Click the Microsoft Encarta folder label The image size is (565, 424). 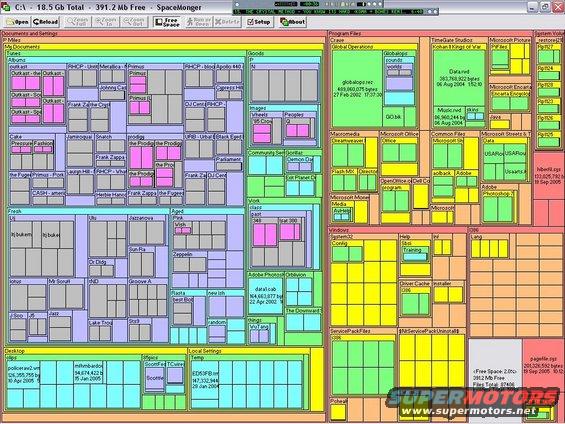[x=510, y=87]
